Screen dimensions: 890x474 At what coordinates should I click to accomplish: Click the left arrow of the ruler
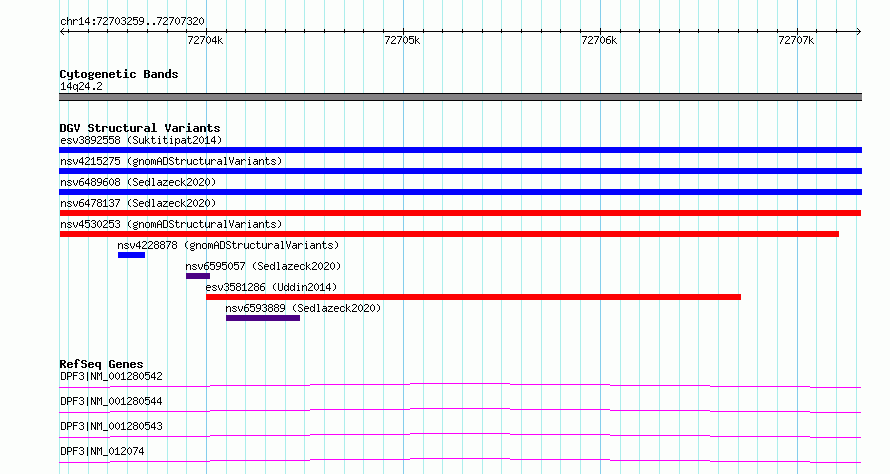62,32
